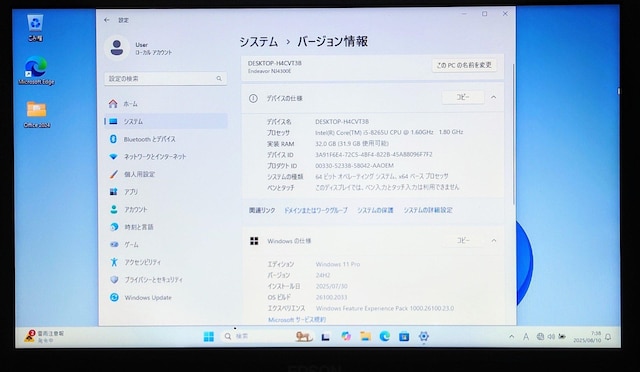The image size is (640, 372).
Task: Open プライバシーとセキュリティ settings
Action: [165, 280]
